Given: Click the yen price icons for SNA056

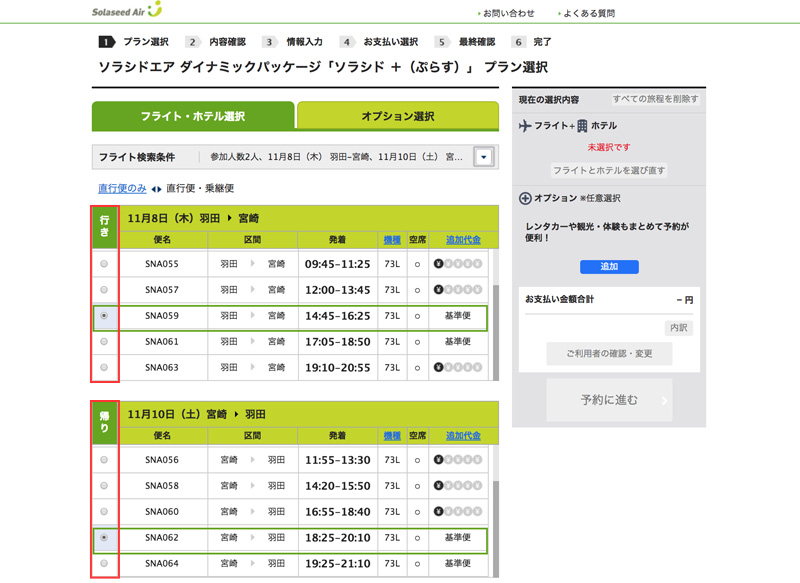Looking at the screenshot, I should coord(458,460).
